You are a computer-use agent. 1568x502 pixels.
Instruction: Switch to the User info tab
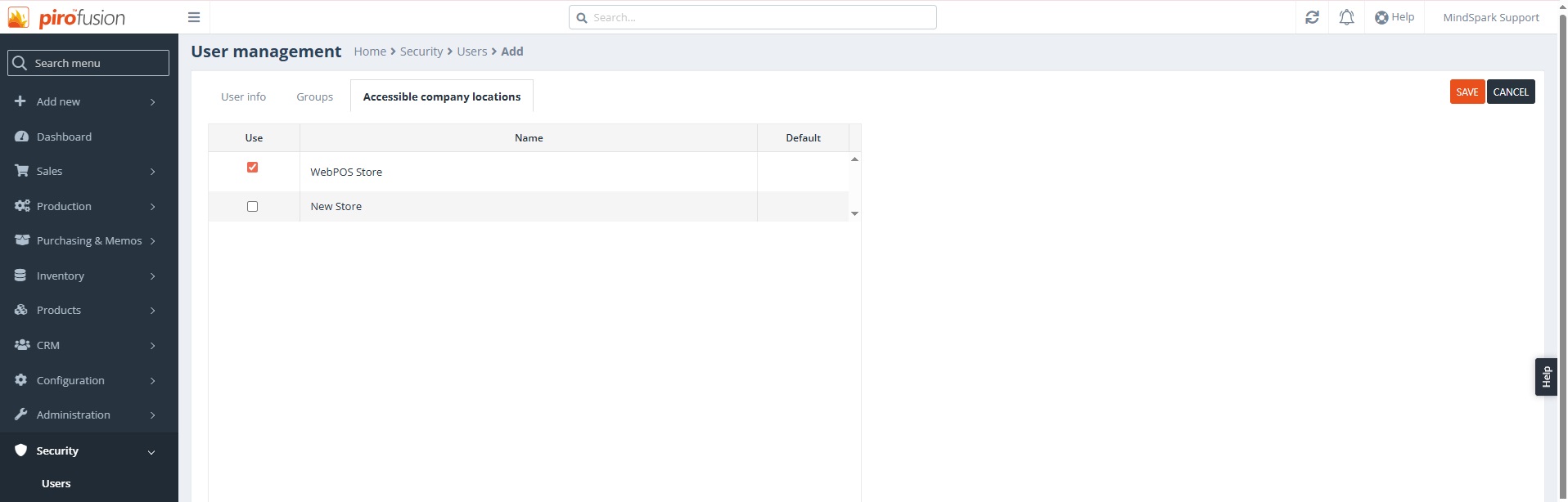point(243,96)
